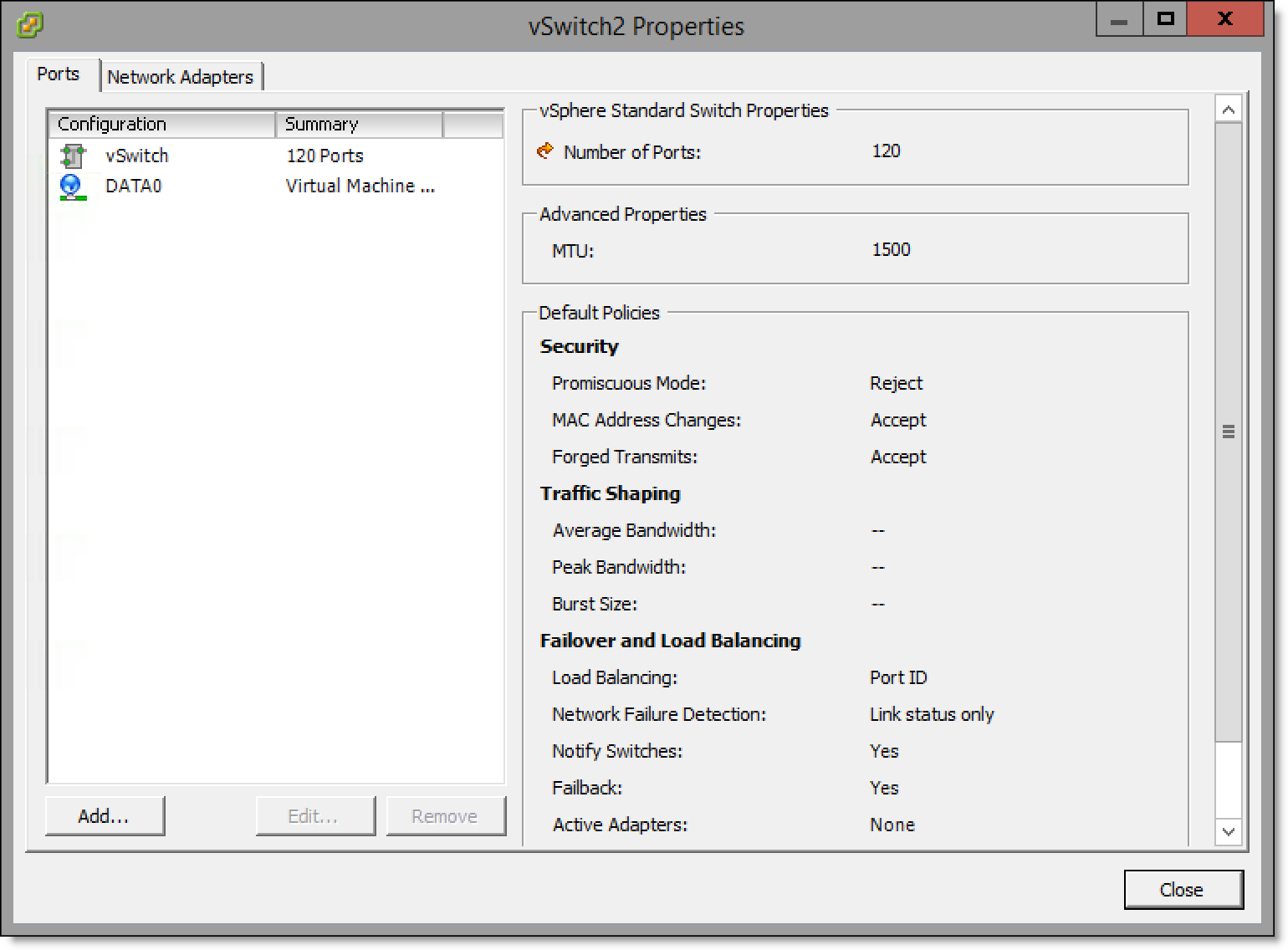Click the vertical scrollbar thumb
The image size is (1288, 950).
click(1228, 432)
